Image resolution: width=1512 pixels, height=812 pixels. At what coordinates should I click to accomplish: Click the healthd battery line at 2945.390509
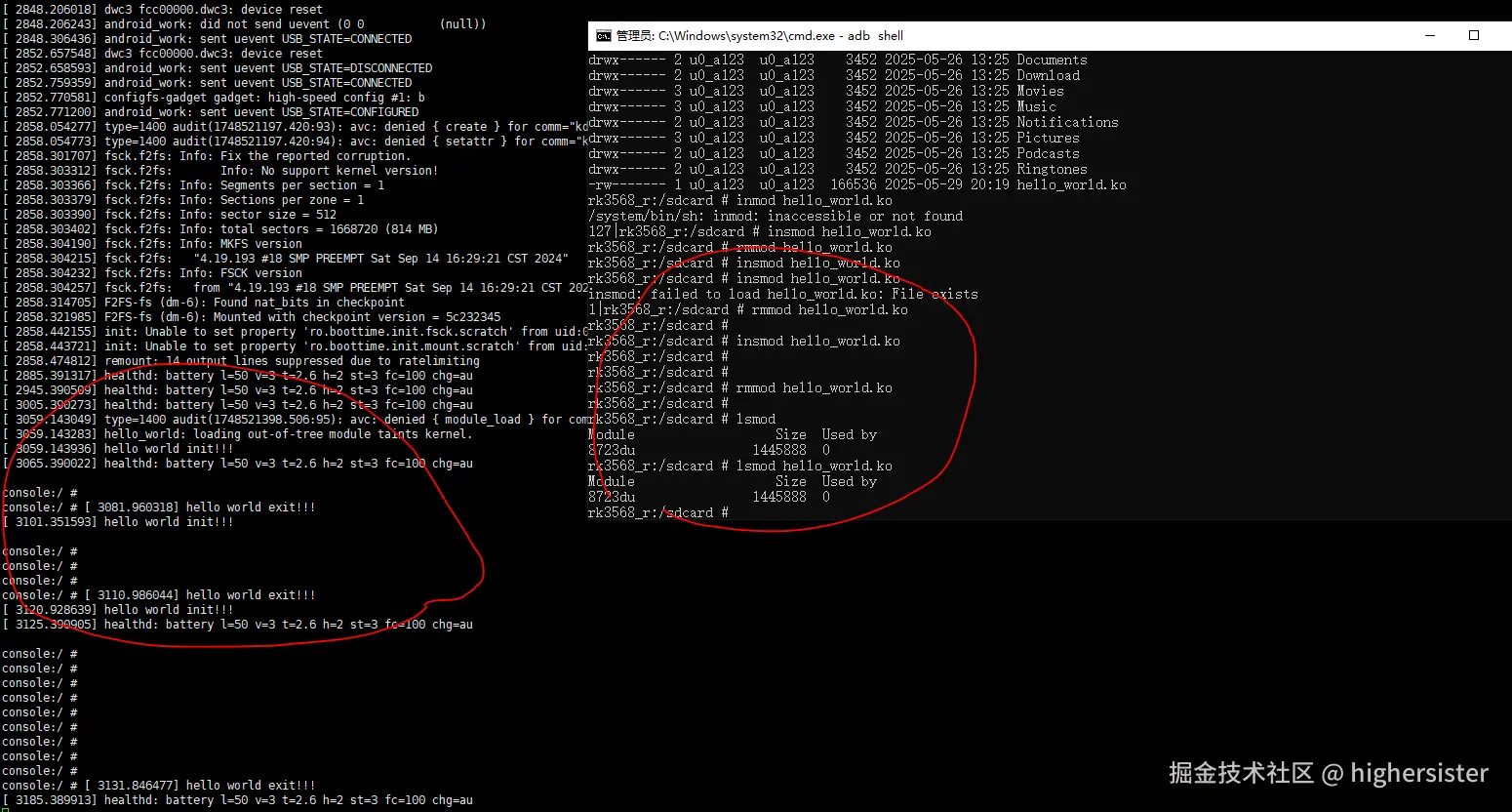237,389
